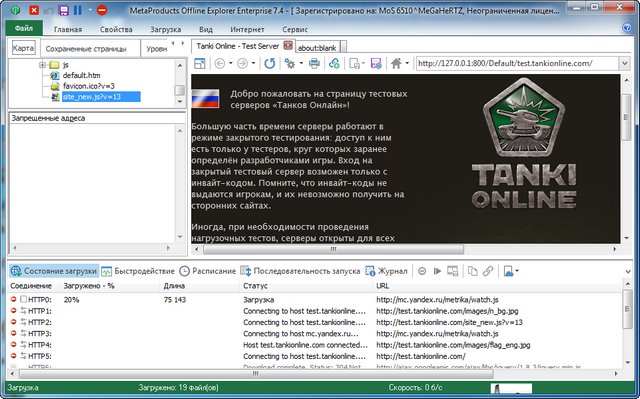
Task: Open the gears settings dropdown arrow
Action: (x=301, y=64)
